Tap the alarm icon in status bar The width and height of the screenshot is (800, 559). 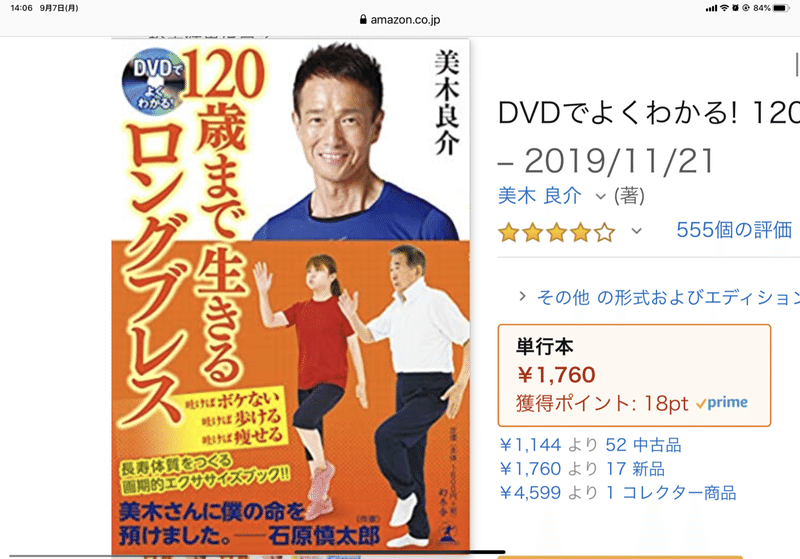[x=735, y=8]
